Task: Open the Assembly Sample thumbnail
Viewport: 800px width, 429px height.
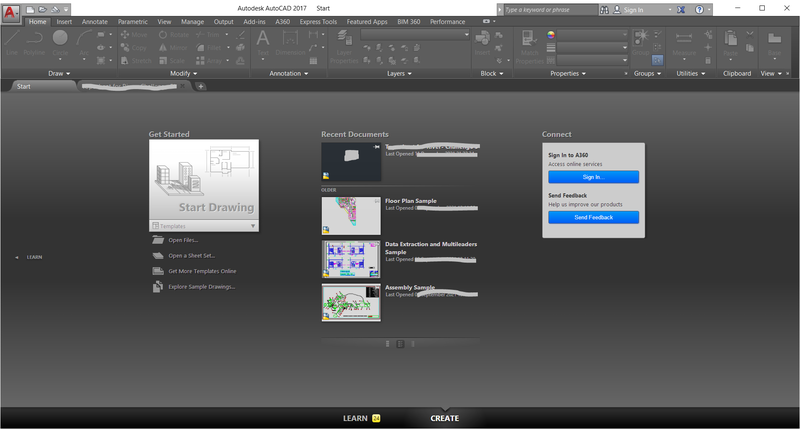Action: pos(351,302)
